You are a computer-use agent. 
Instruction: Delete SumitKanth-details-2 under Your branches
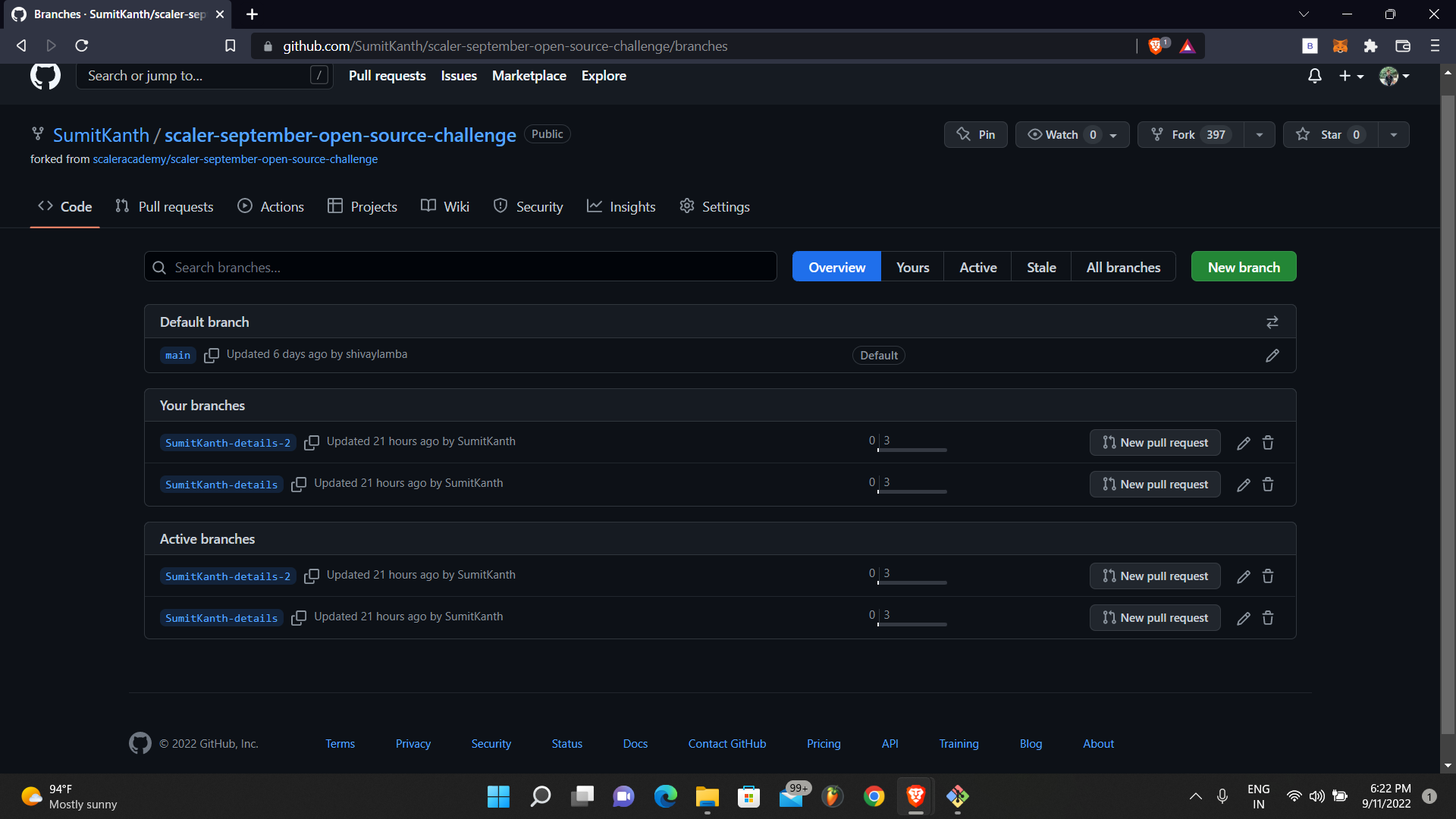(x=1267, y=443)
